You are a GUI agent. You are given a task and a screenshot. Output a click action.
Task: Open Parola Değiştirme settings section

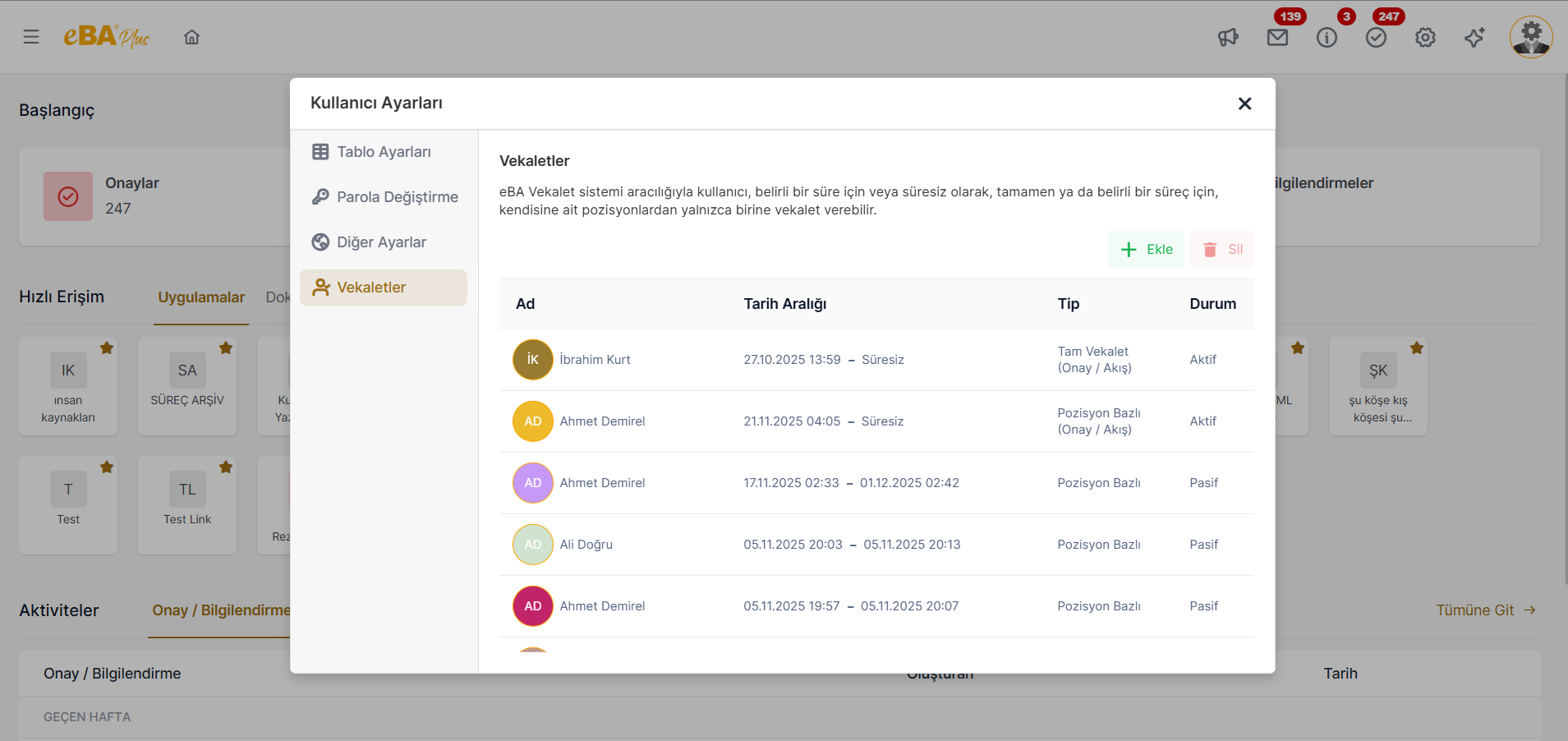pos(383,197)
